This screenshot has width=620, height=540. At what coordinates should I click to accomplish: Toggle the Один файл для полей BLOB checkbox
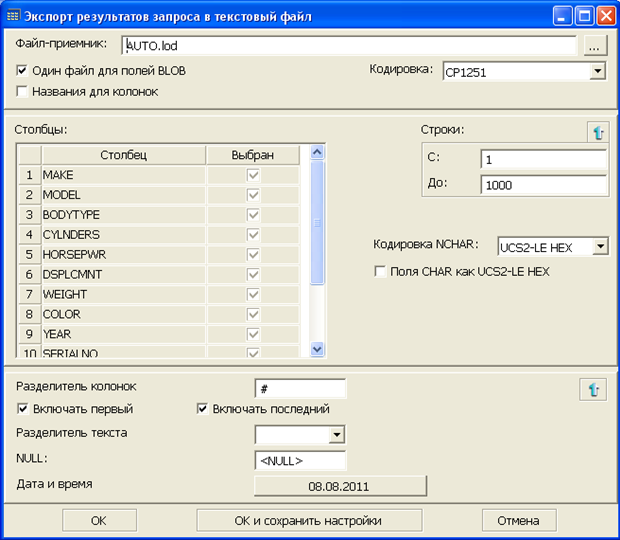(23, 71)
